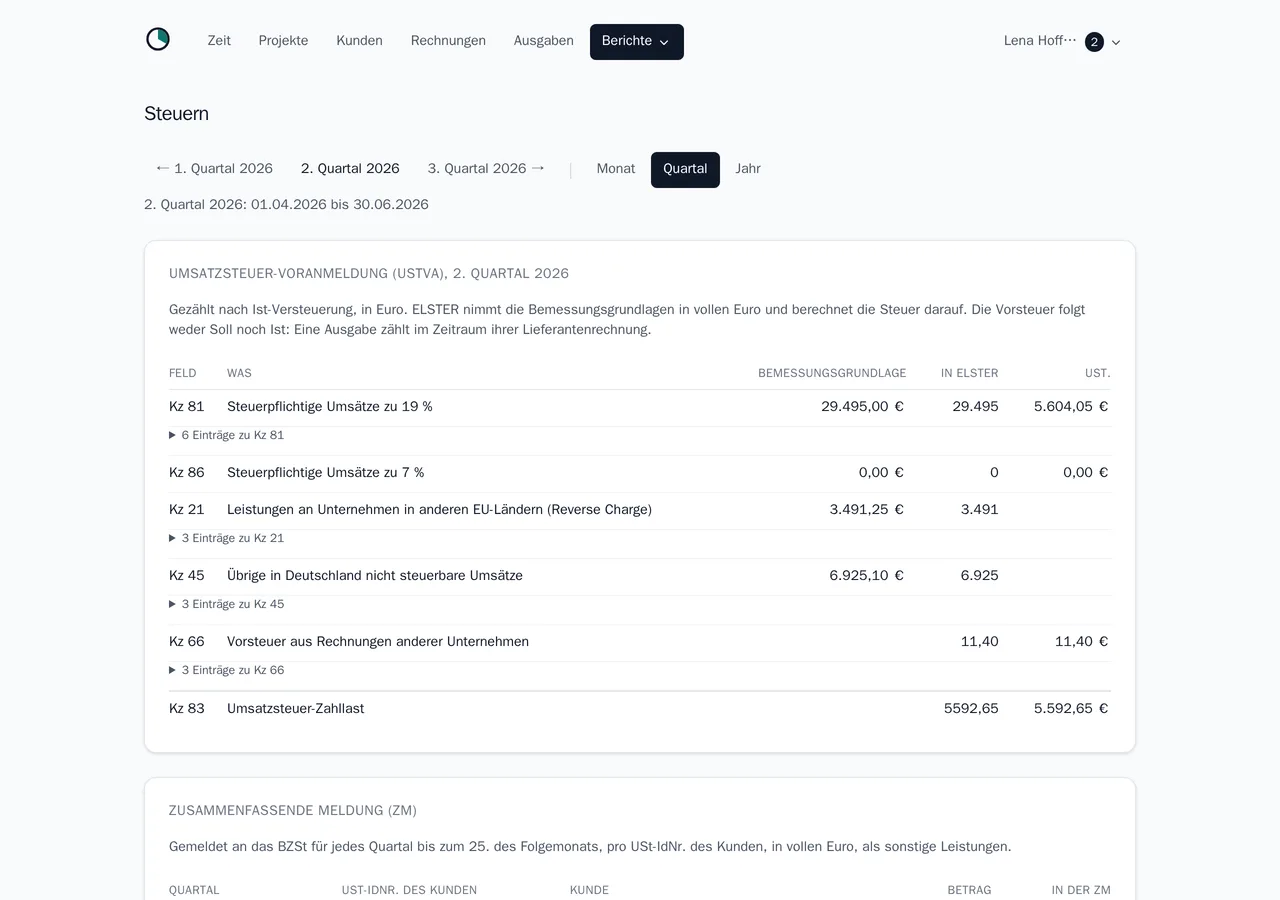Screen dimensions: 1280x900
Task: Go back to 1. Quartal 2026
Action: (214, 169)
